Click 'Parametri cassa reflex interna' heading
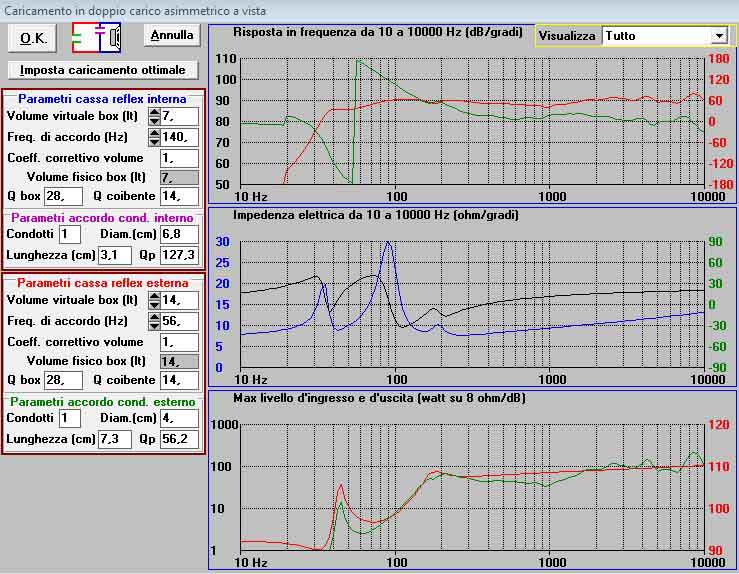739x574 pixels. pyautogui.click(x=102, y=99)
